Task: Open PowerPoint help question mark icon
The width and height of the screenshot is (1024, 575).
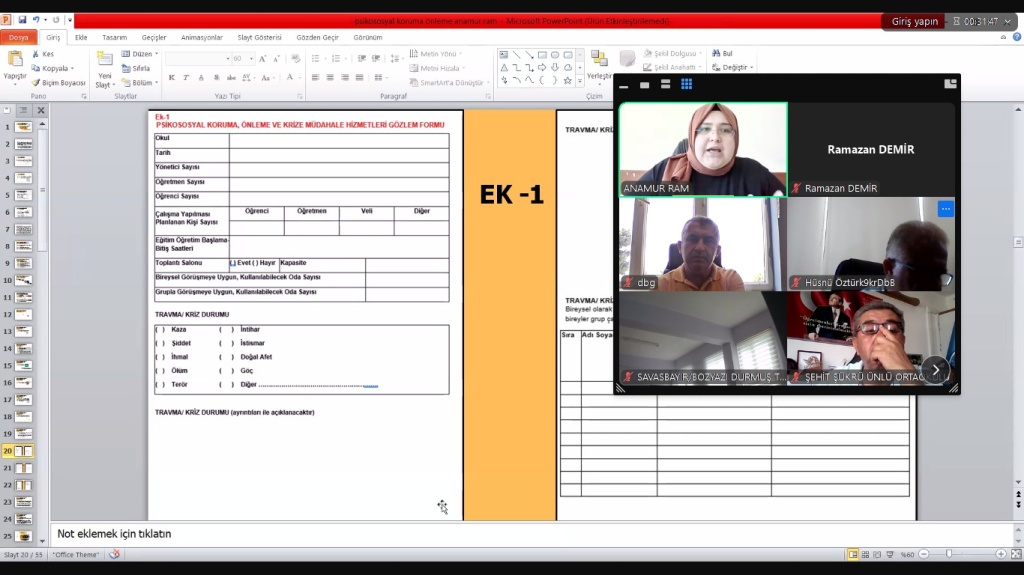Action: (1015, 37)
